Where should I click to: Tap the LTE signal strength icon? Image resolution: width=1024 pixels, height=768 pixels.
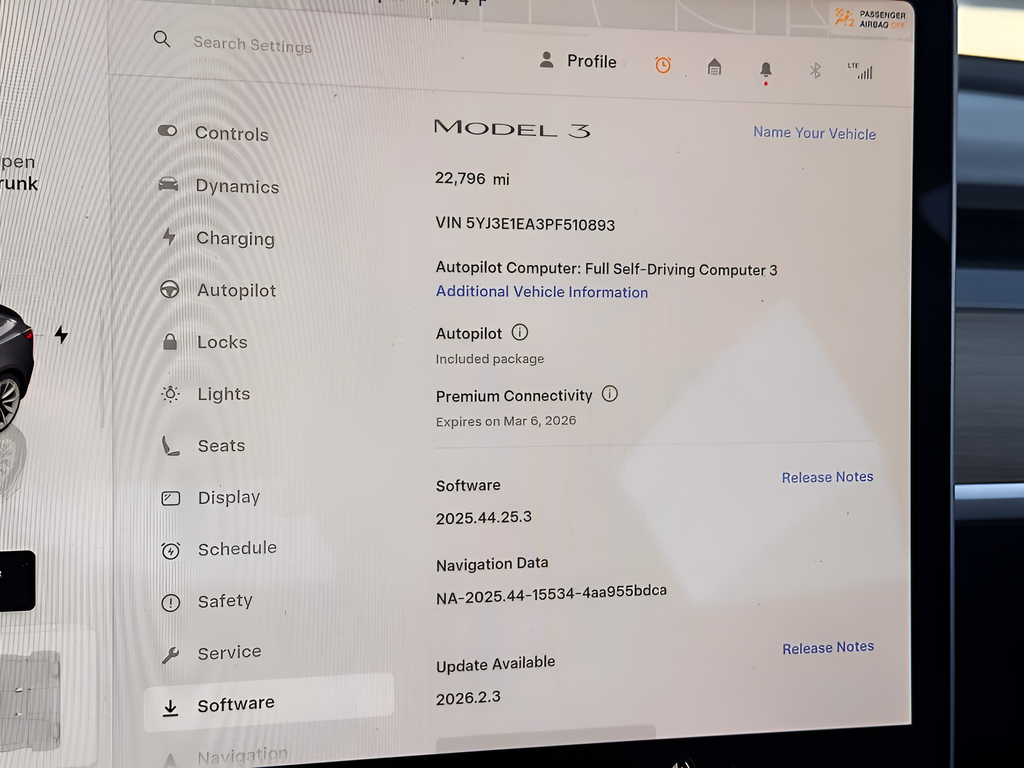click(x=861, y=71)
